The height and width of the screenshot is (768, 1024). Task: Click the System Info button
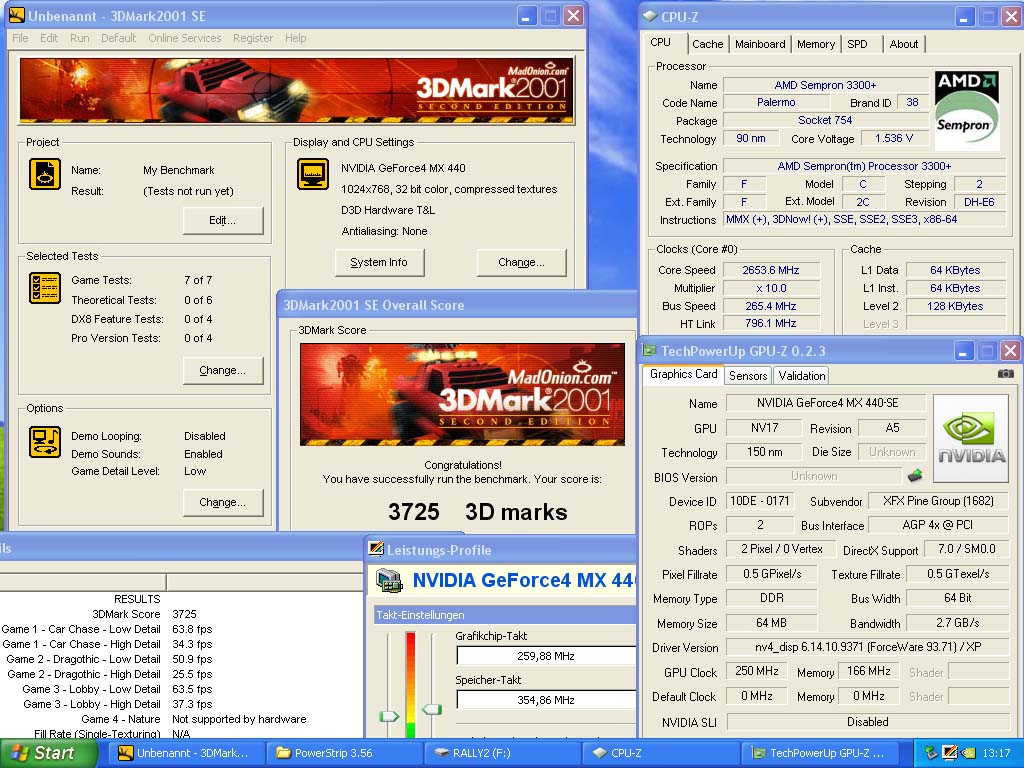coord(379,263)
